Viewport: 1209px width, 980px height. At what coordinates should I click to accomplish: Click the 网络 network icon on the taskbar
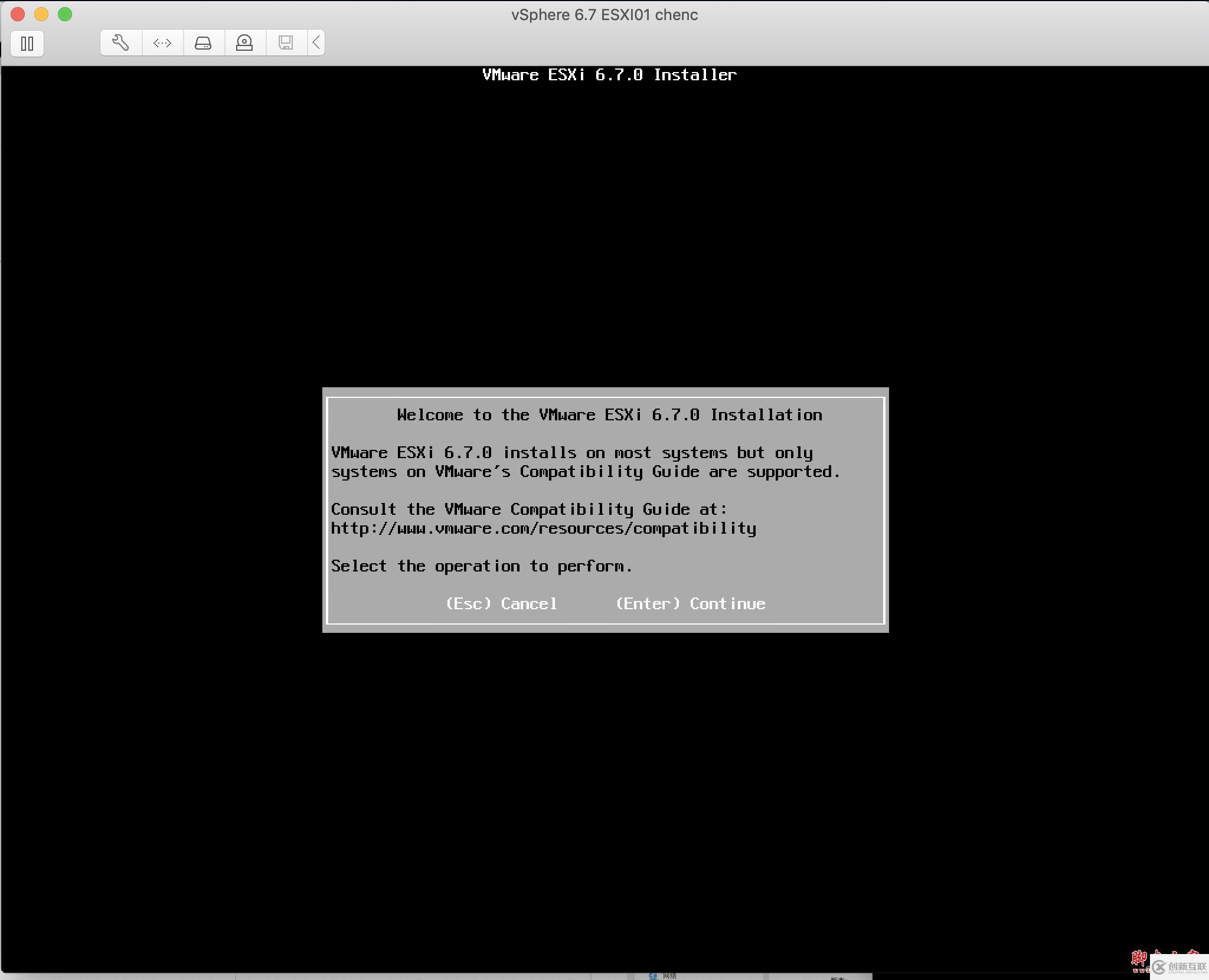[x=667, y=975]
